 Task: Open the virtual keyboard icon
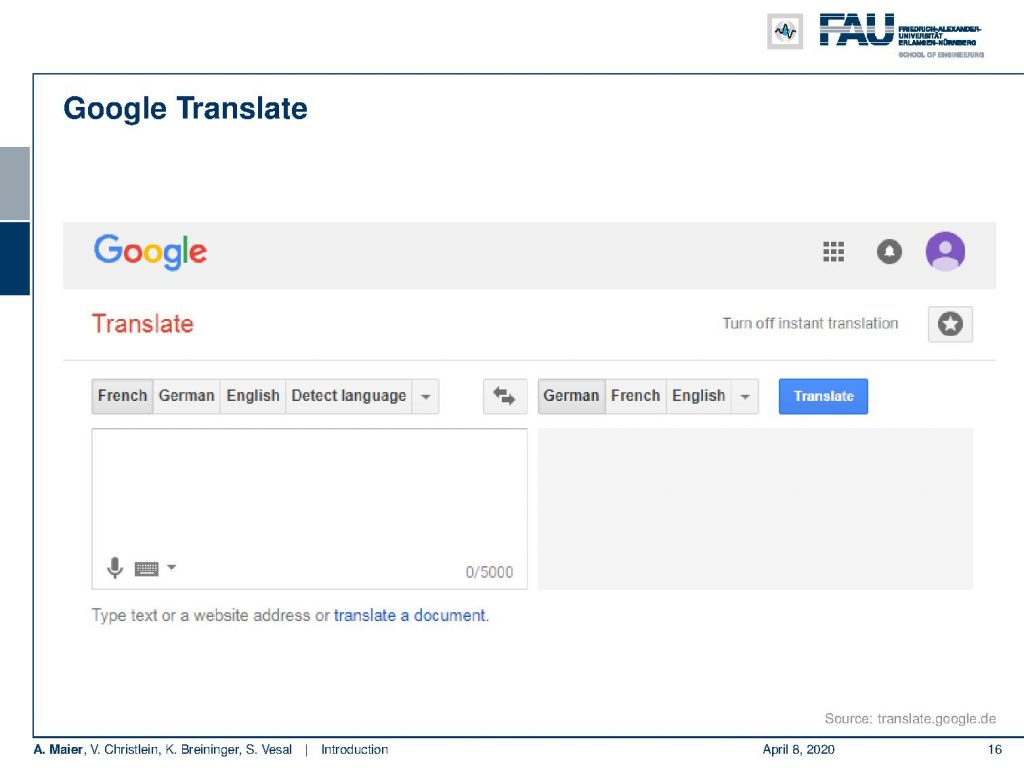[146, 569]
